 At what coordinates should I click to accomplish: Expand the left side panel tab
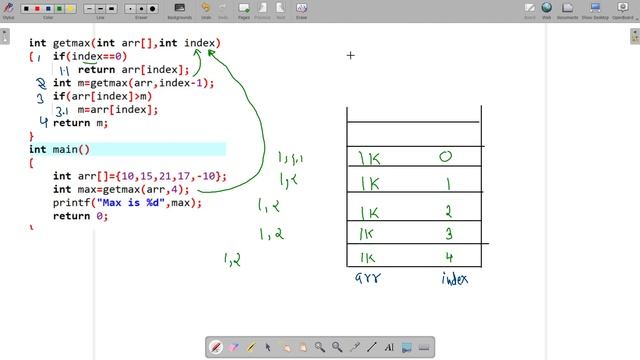click(x=4, y=36)
